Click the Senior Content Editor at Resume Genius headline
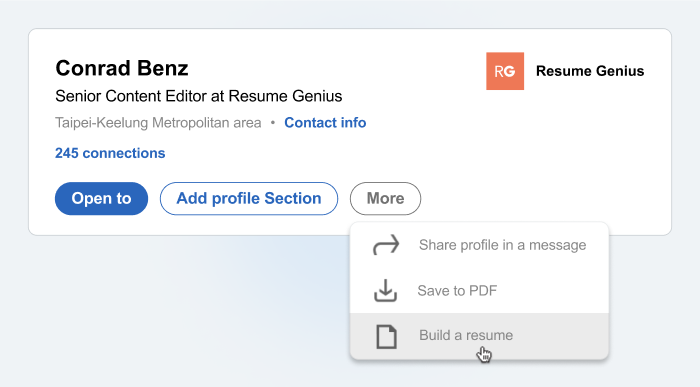 pyautogui.click(x=199, y=96)
